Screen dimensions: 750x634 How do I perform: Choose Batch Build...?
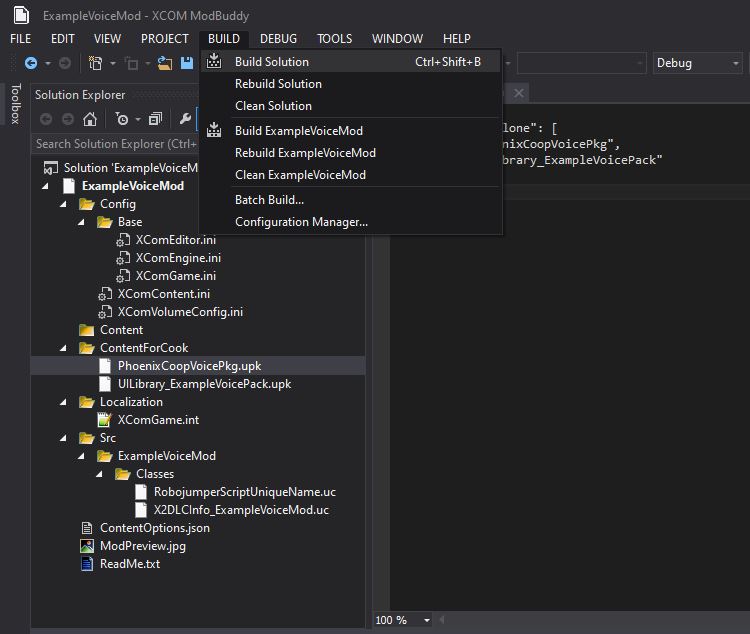coord(350,200)
